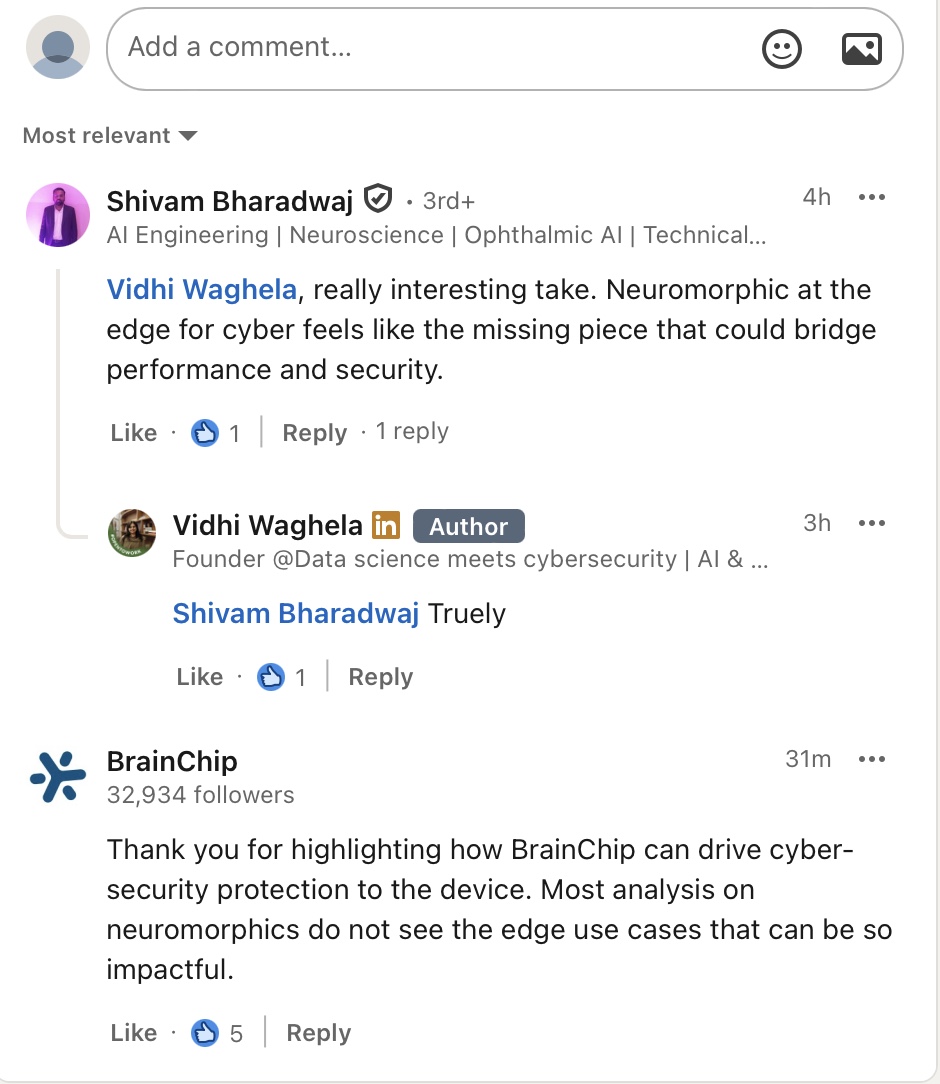Click LinkedIn badge next to Vidhi Waghela
The image size is (940, 1084).
pos(385,525)
